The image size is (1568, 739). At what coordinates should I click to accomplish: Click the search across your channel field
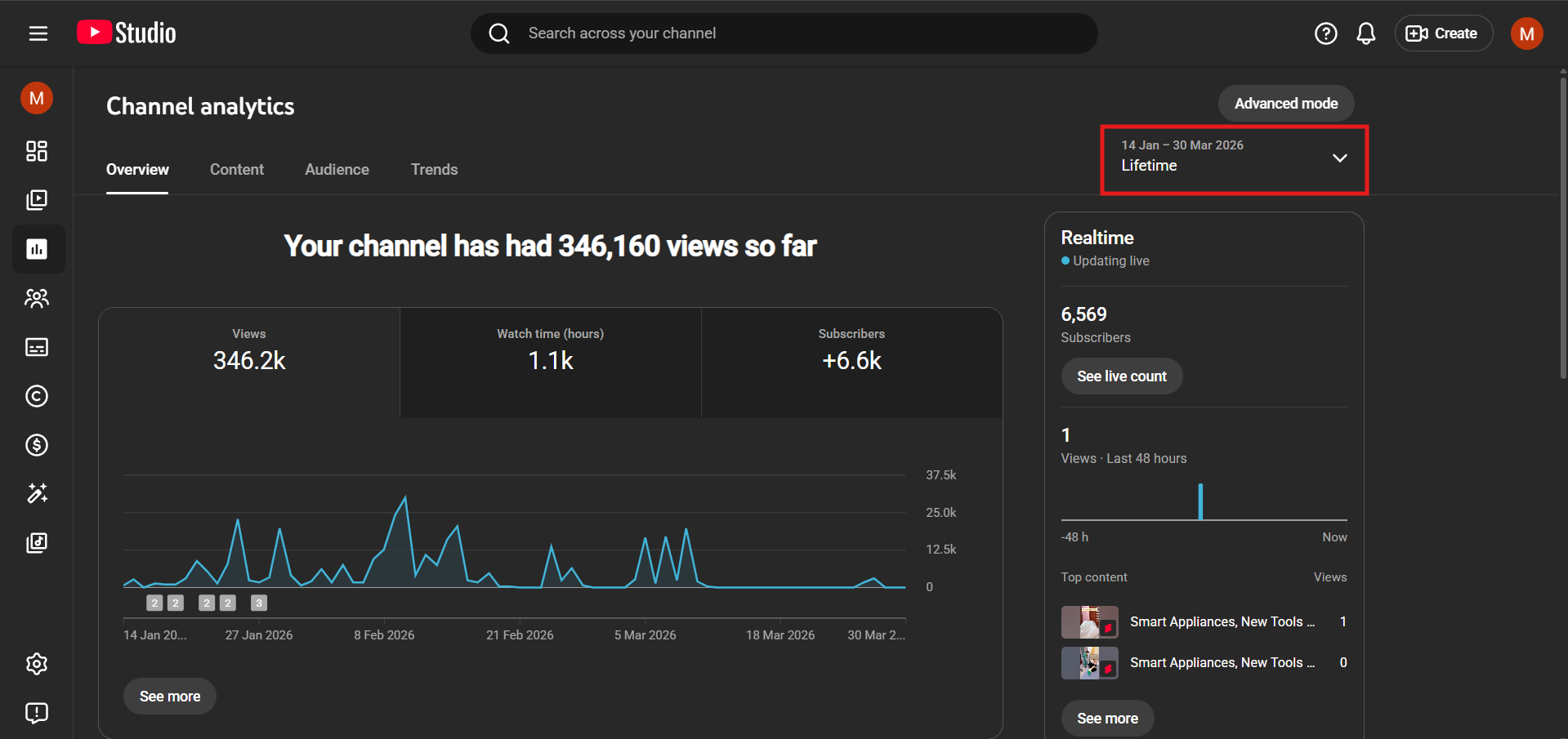pyautogui.click(x=784, y=33)
